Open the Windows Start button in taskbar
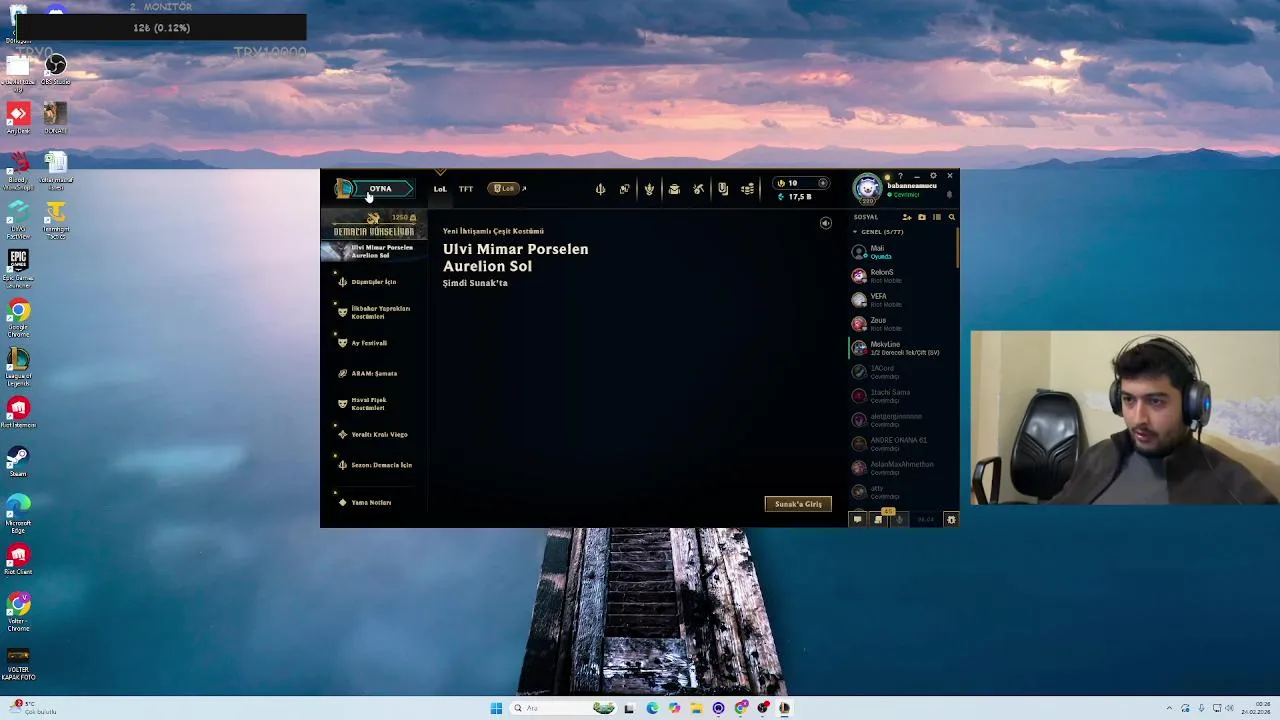Screen dimensions: 1280x720 point(496,708)
